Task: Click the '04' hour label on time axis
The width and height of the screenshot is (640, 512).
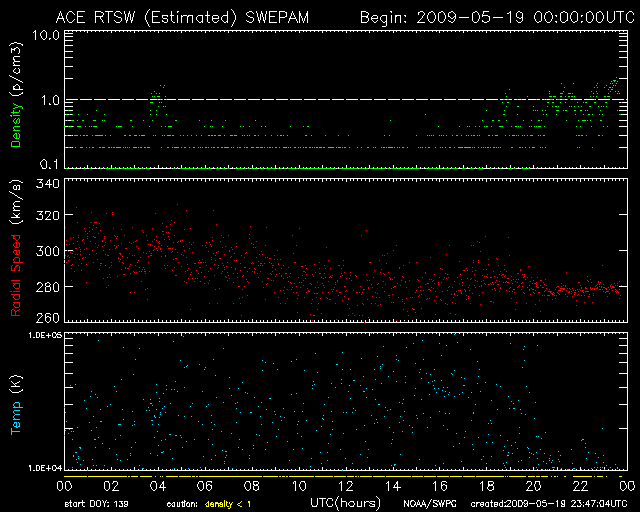Action: [x=158, y=486]
